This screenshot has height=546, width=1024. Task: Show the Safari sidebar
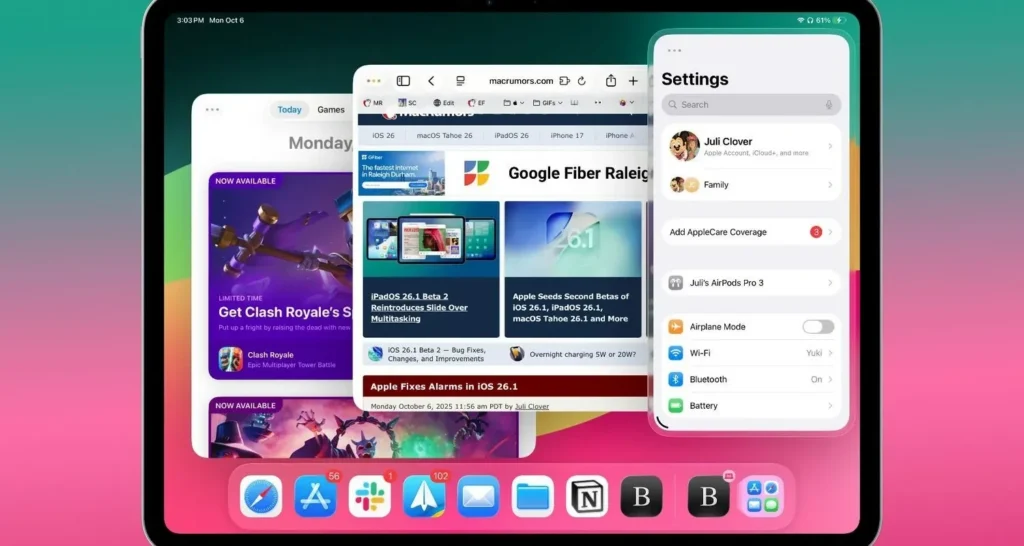click(403, 81)
